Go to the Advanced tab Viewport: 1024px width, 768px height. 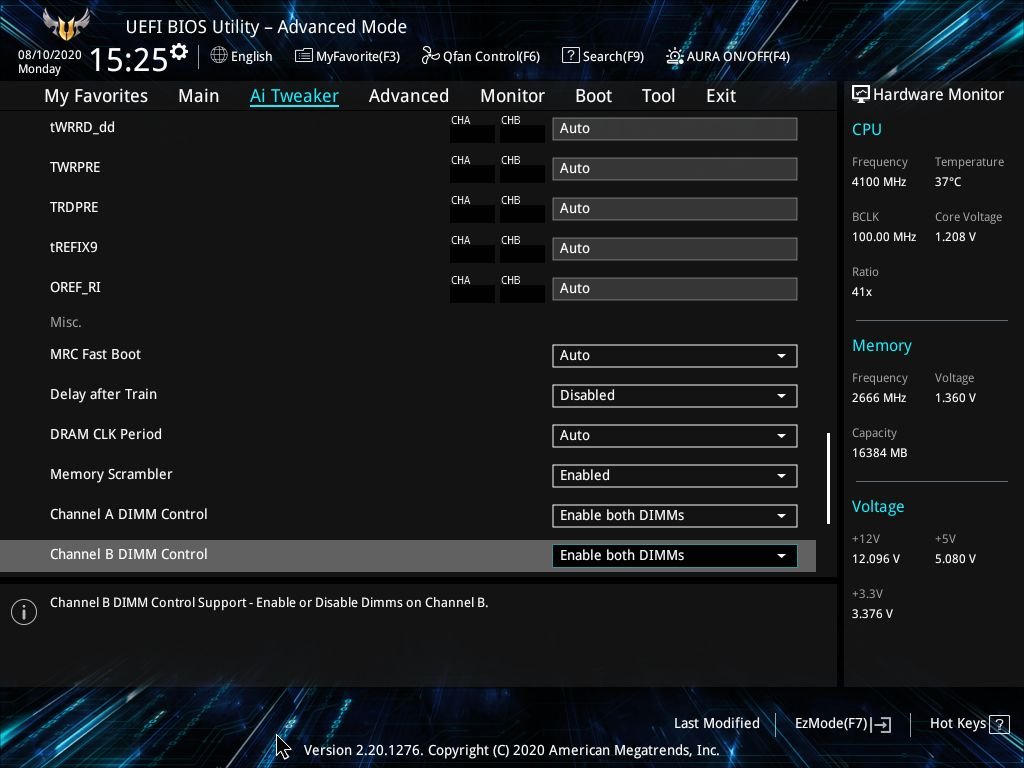(409, 96)
